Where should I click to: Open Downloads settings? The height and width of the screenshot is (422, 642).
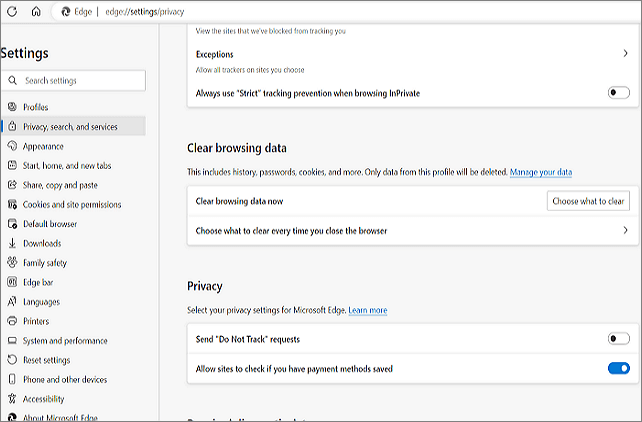(x=42, y=243)
